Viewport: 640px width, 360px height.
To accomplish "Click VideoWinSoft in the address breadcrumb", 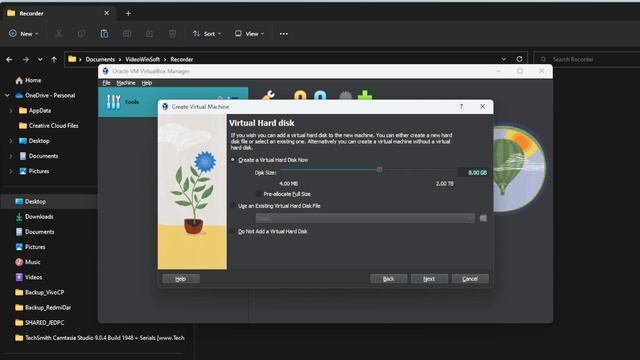I will [x=142, y=59].
